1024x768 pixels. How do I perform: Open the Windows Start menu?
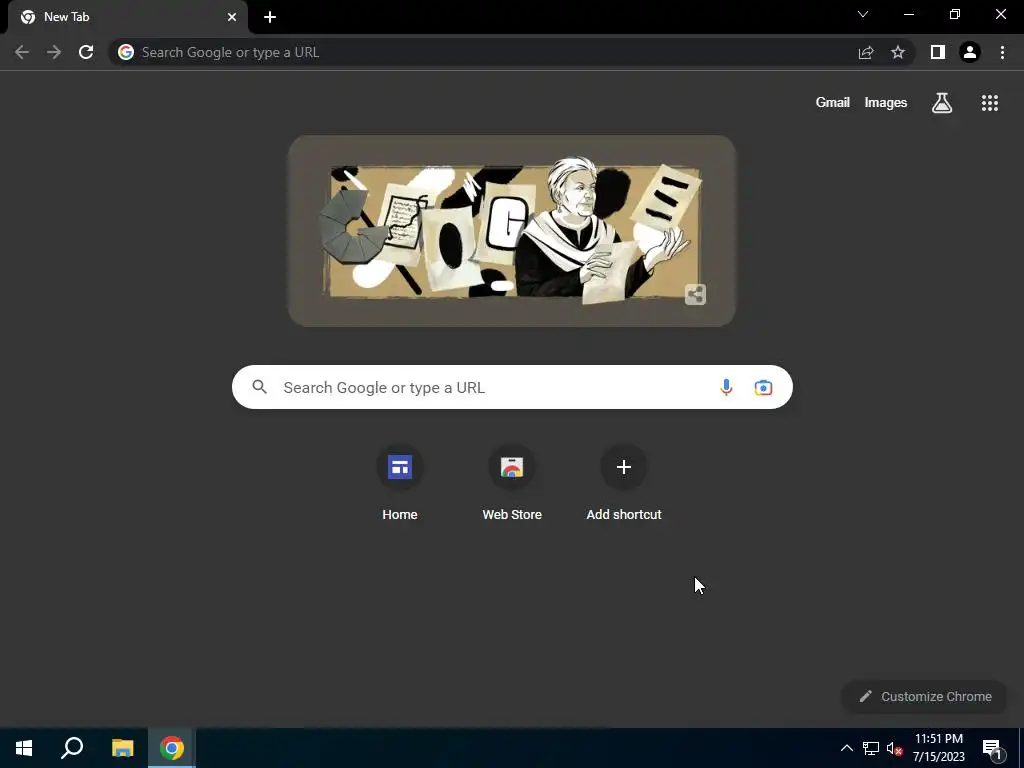coord(24,748)
